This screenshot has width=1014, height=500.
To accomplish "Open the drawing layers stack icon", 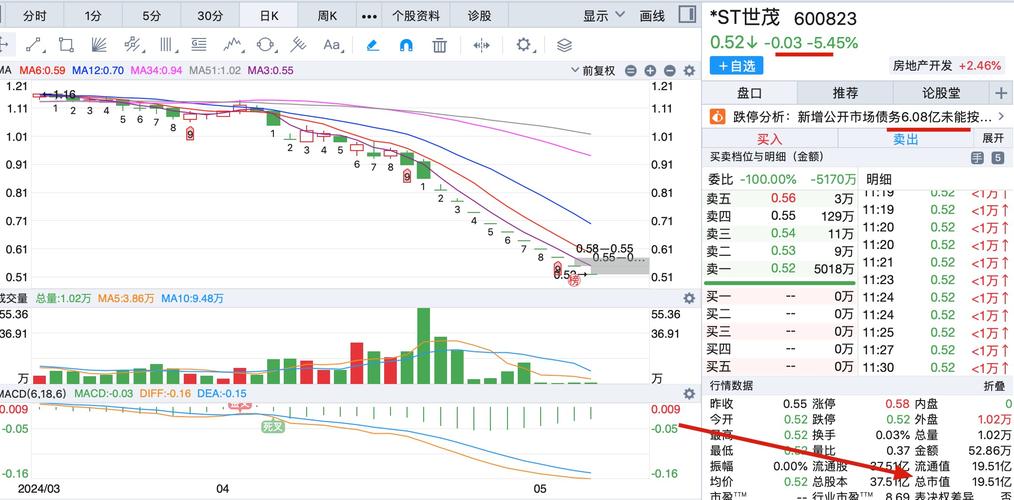I will 565,45.
